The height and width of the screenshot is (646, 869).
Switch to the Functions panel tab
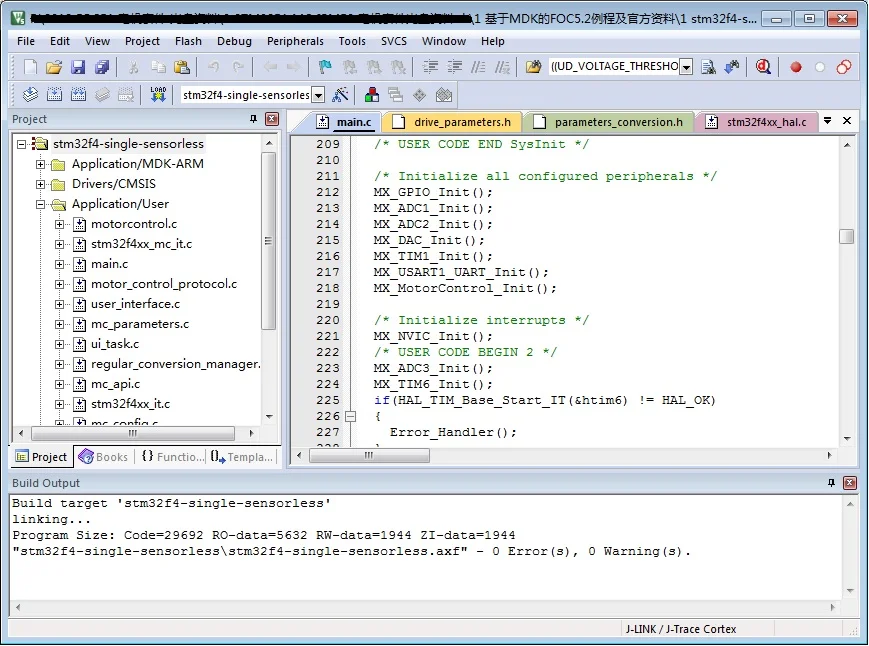click(x=172, y=457)
